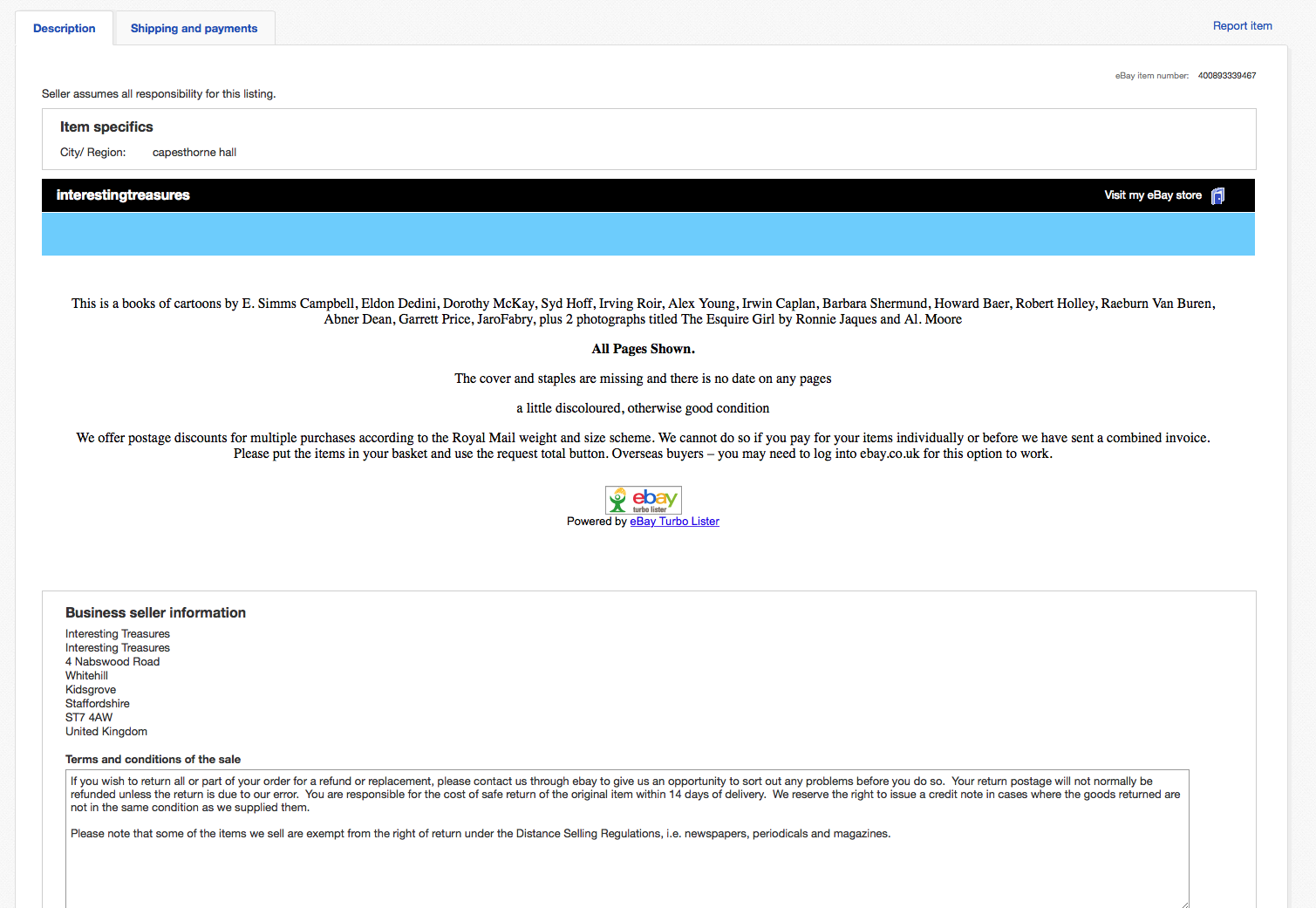Click the Kidsgrove address line
The width and height of the screenshot is (1316, 908).
[x=91, y=690]
